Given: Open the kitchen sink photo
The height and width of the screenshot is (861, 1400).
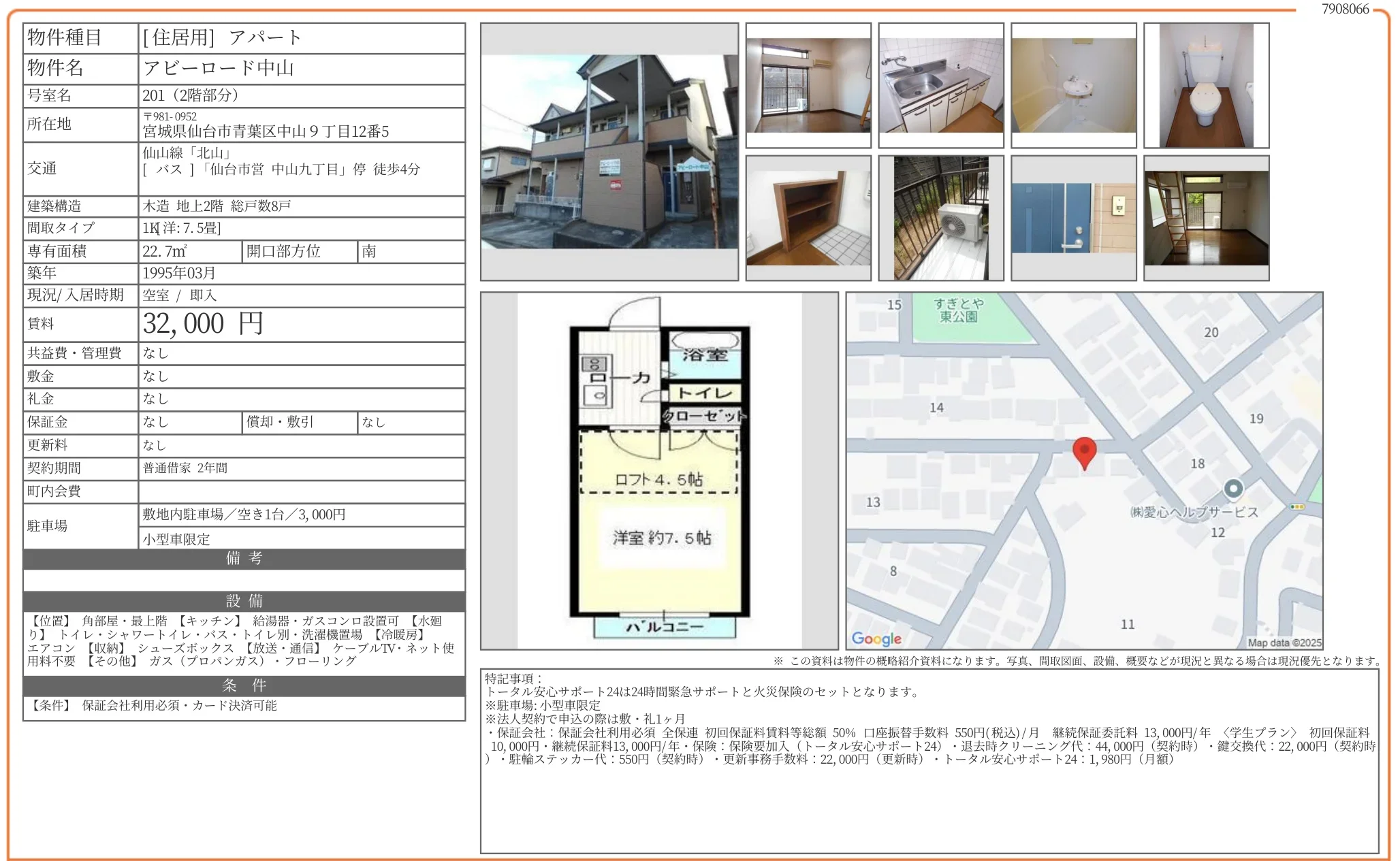Looking at the screenshot, I should pyautogui.click(x=940, y=86).
